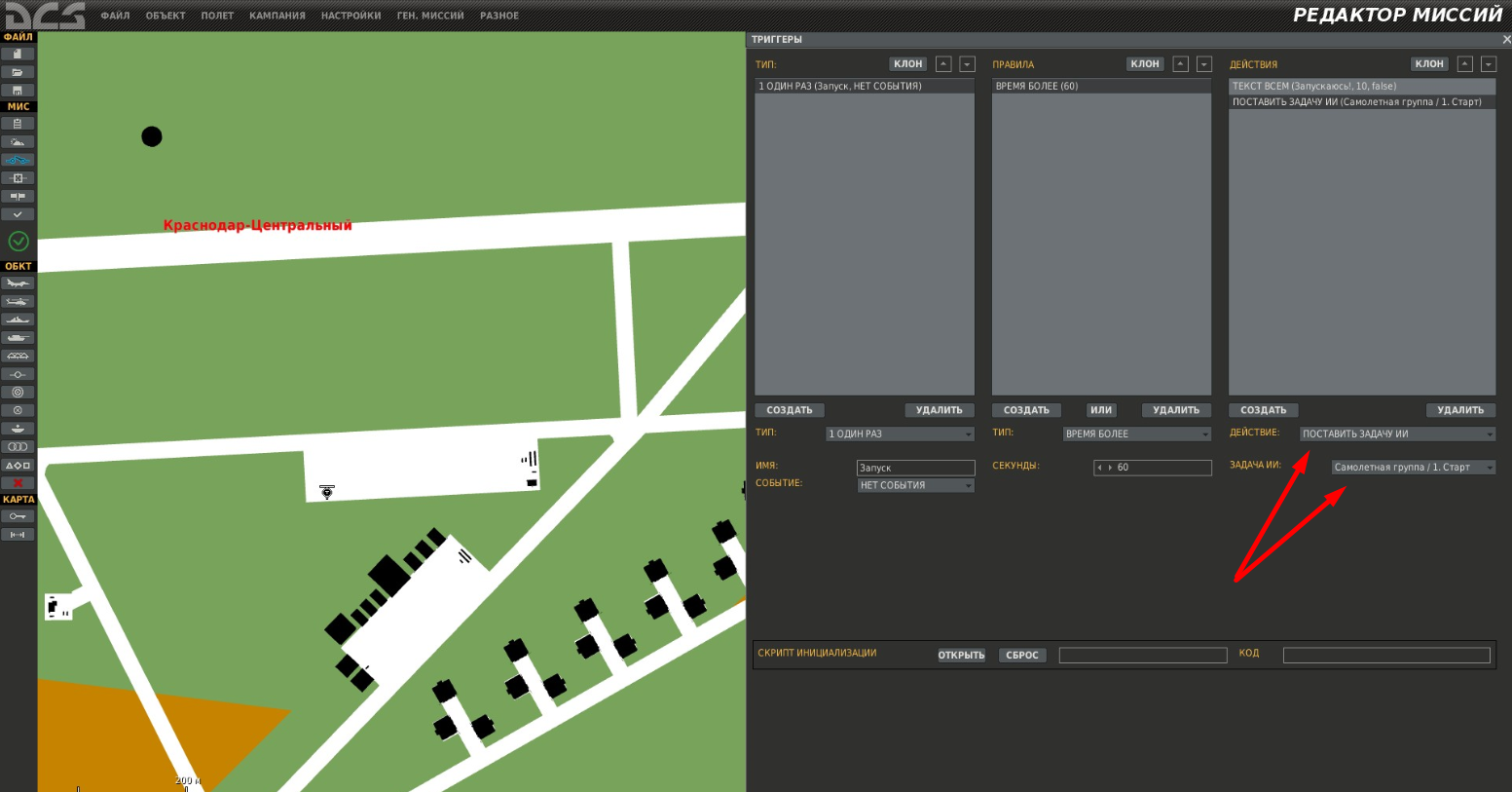Select the map ruler distance tool
1512x792 pixels.
click(18, 535)
